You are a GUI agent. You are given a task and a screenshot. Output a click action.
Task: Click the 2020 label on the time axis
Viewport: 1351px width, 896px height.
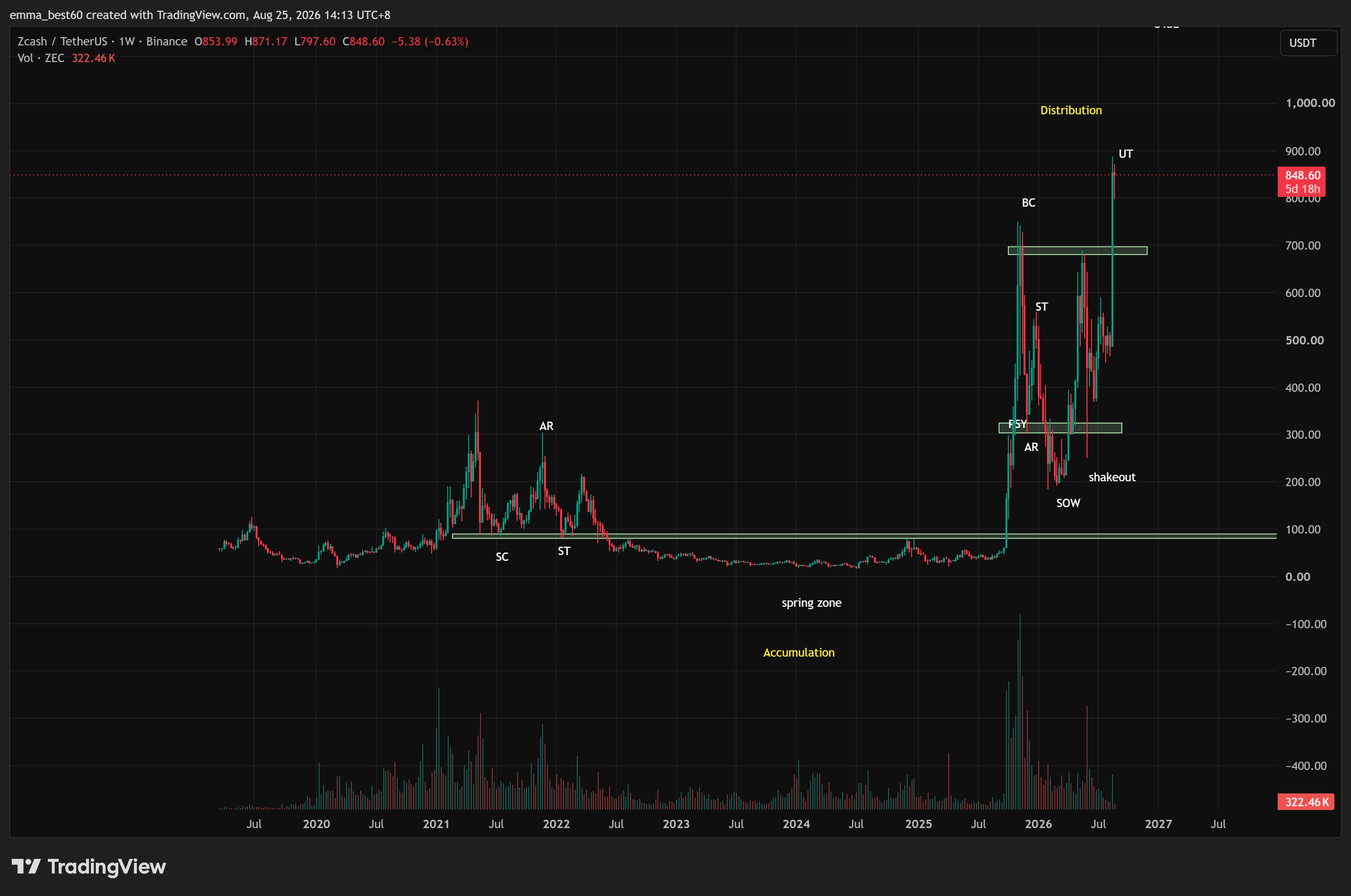(x=316, y=824)
